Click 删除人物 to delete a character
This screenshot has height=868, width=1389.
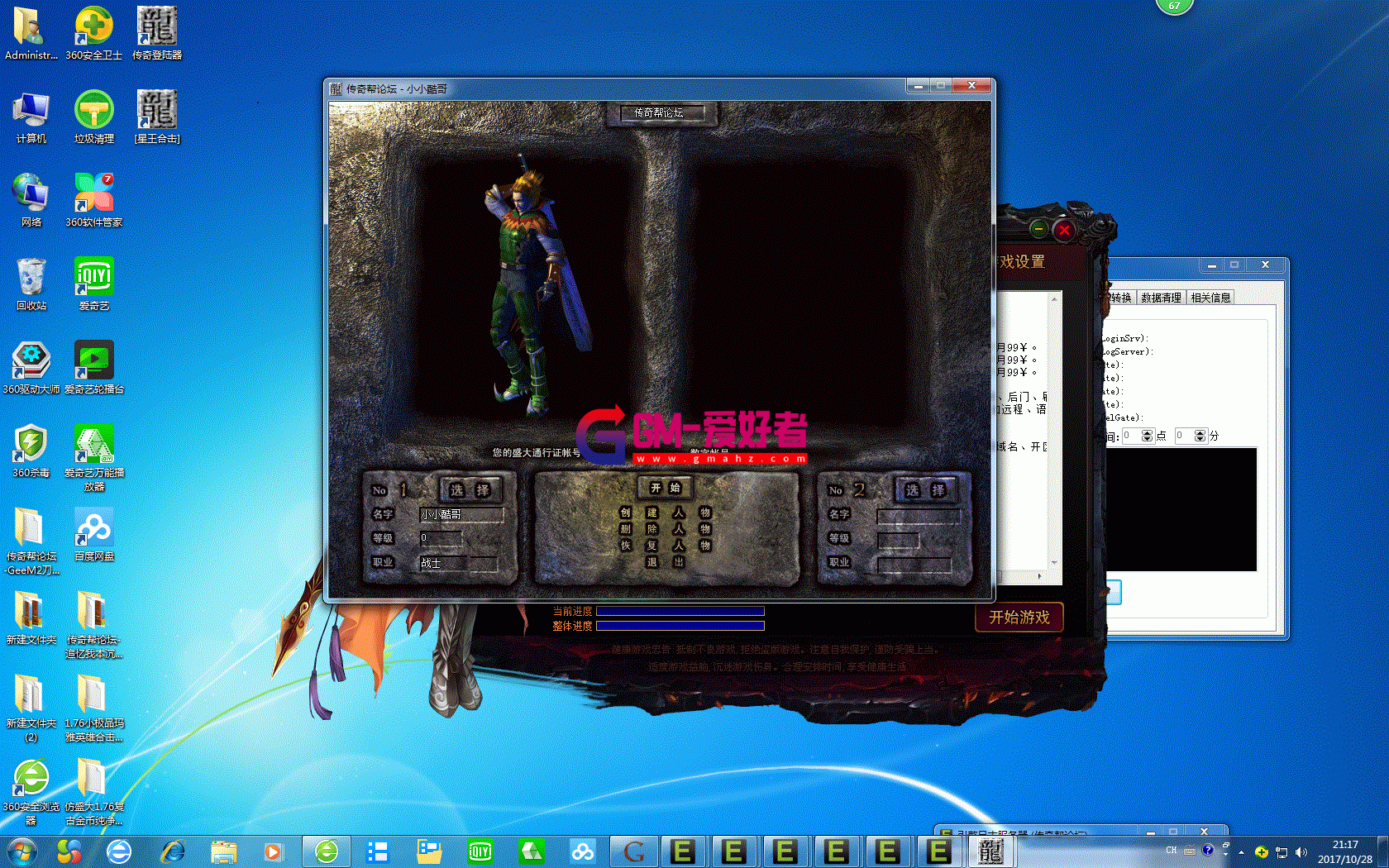666,529
